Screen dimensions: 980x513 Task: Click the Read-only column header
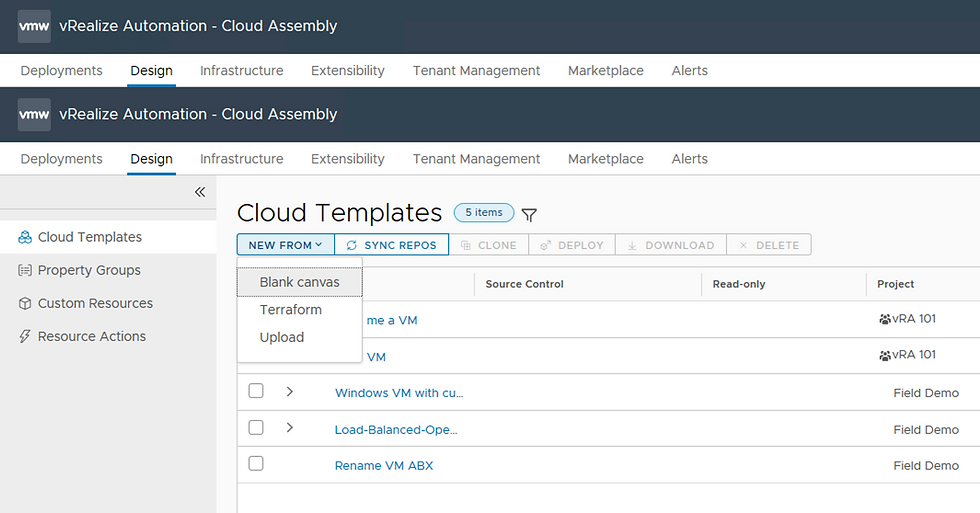coord(739,284)
